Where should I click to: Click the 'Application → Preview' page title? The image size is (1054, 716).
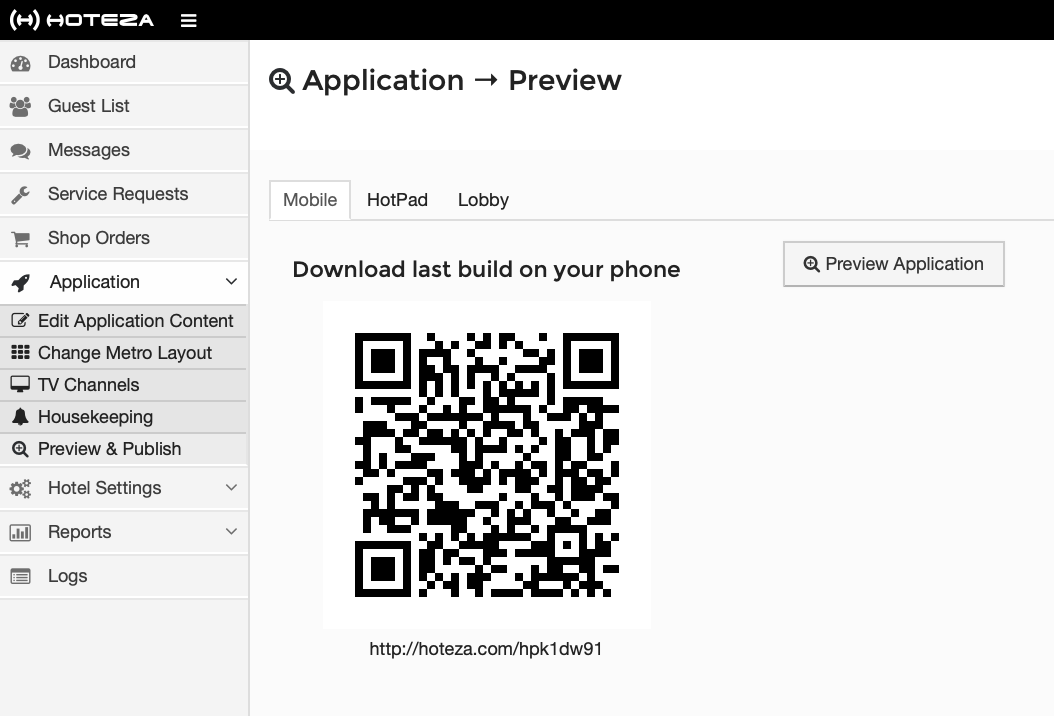462,81
